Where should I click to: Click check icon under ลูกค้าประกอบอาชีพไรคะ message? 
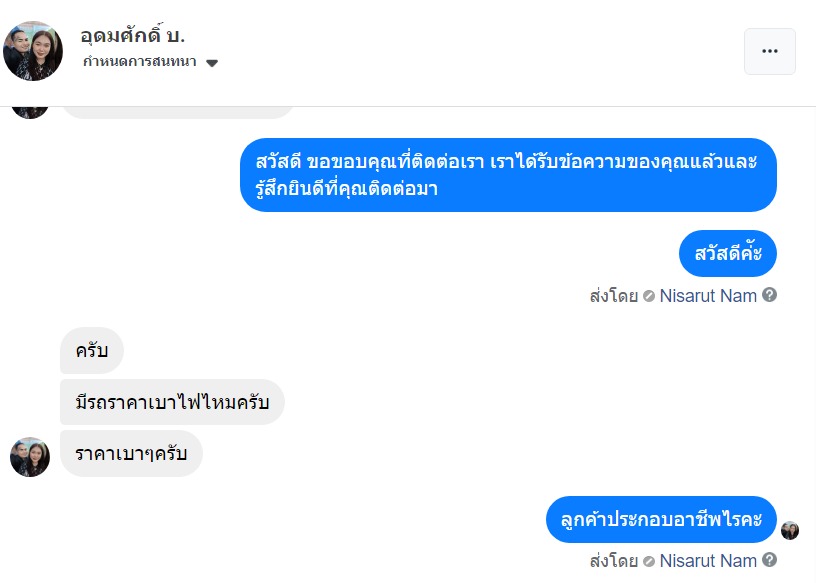tap(649, 561)
